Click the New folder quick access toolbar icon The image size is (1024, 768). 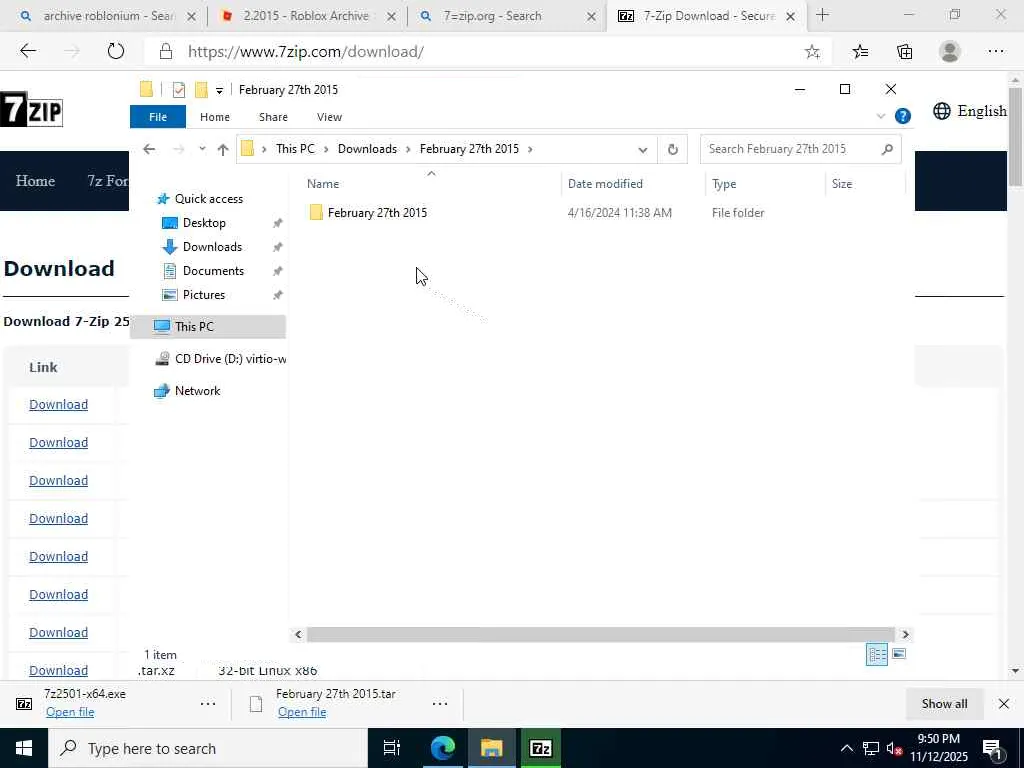pos(201,89)
